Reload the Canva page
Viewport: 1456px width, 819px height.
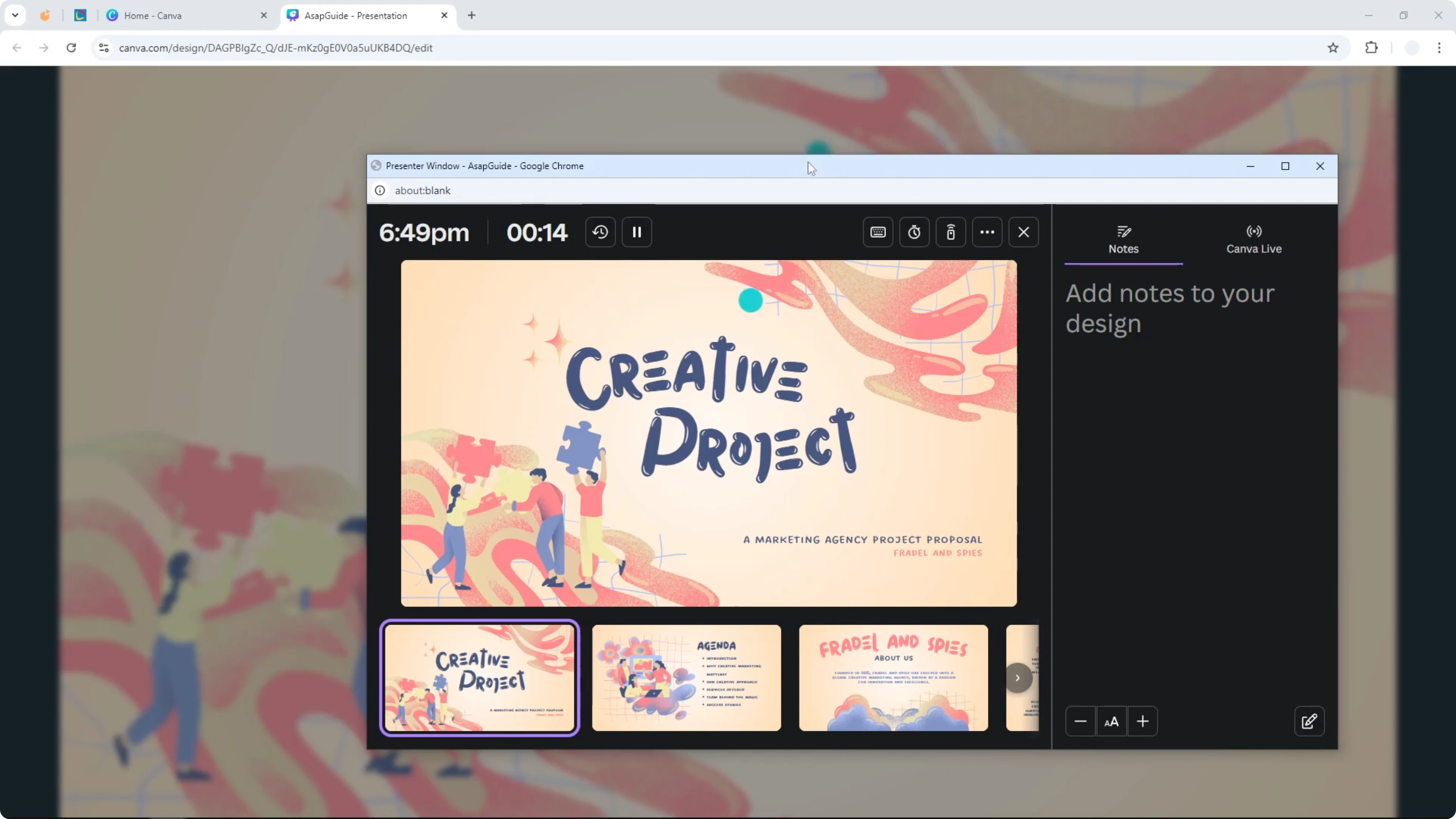71,48
